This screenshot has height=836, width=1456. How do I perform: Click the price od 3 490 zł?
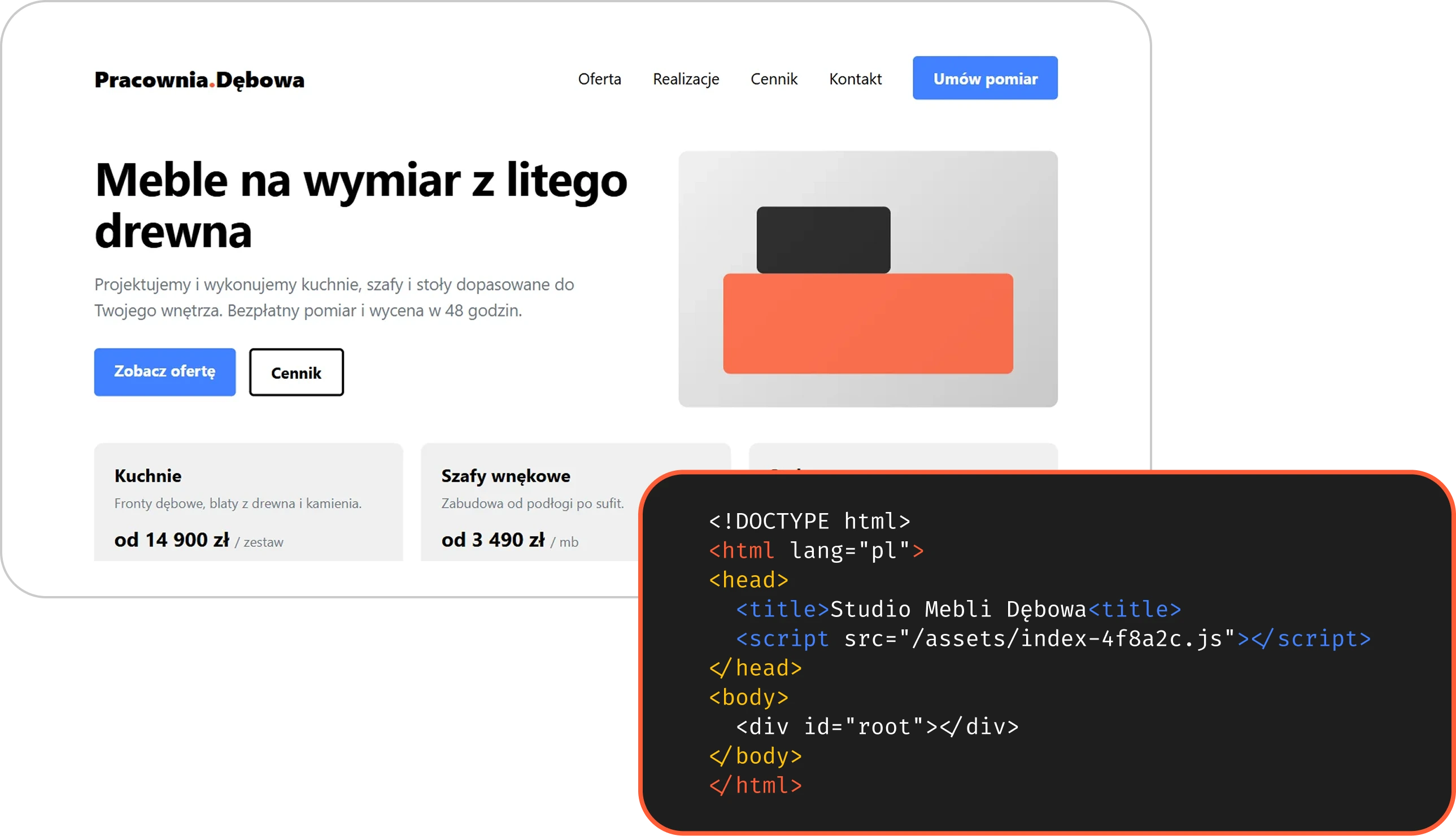pos(493,540)
